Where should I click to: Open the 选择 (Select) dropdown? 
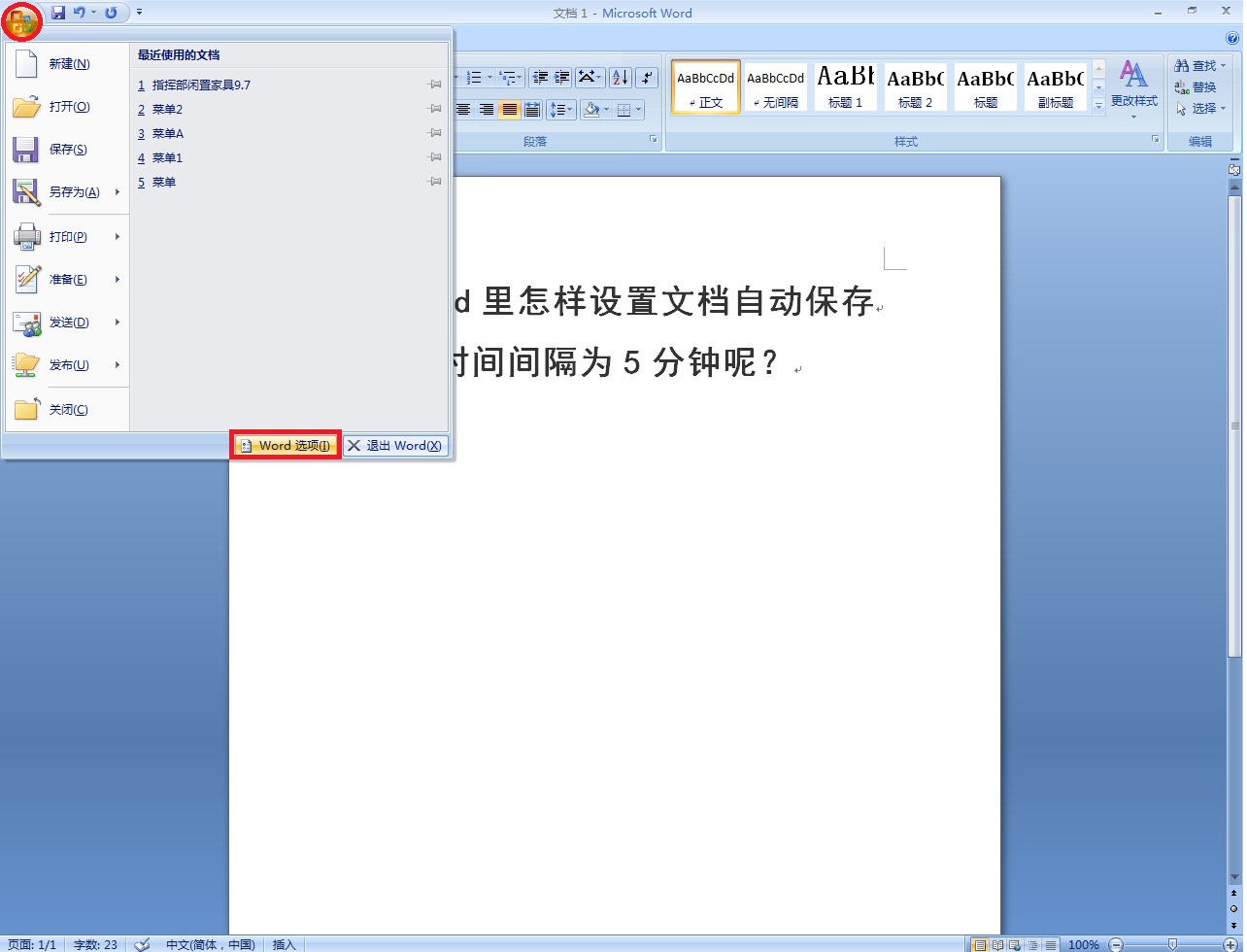point(1200,108)
